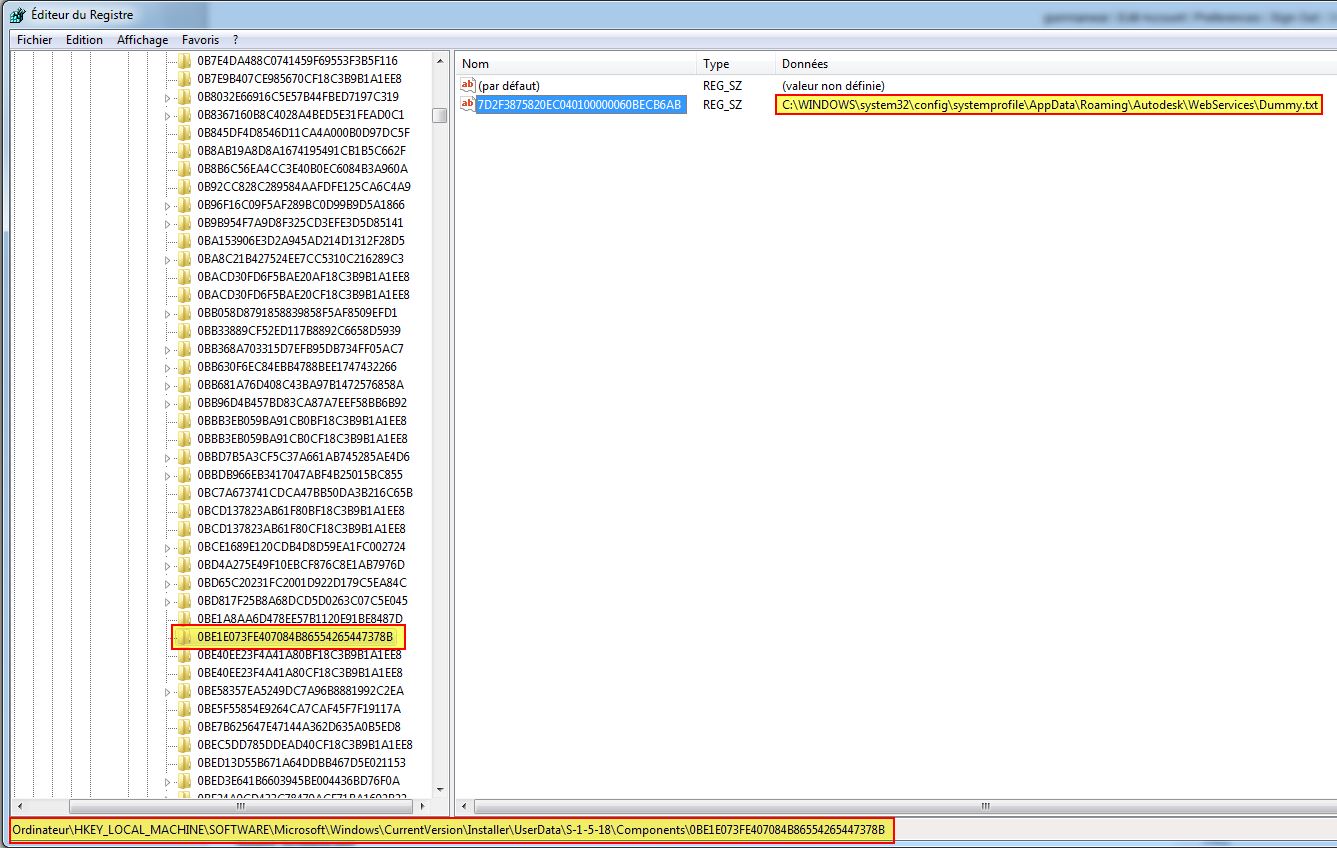Open the Affichage menu

tap(142, 40)
